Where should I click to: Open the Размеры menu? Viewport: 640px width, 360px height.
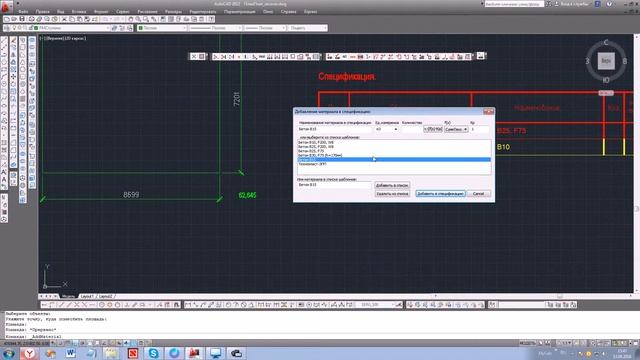(173, 11)
